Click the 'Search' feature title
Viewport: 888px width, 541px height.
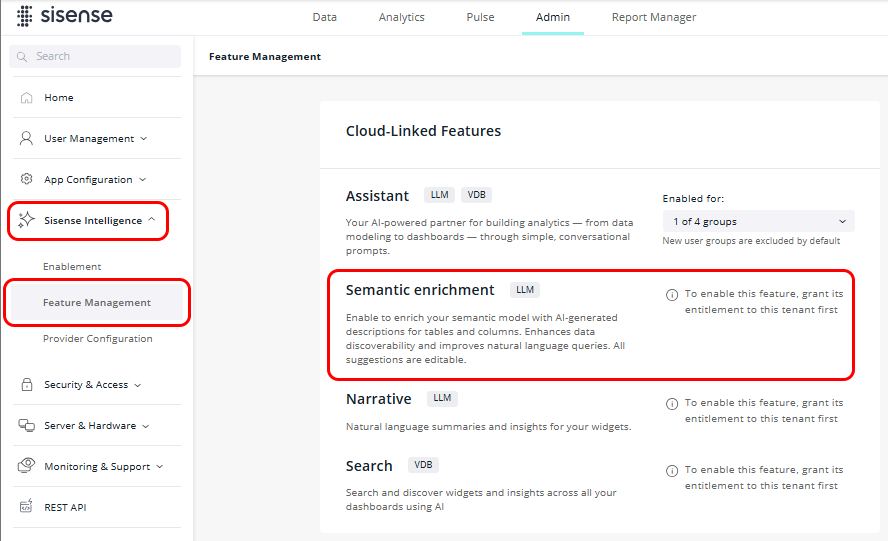(x=369, y=466)
